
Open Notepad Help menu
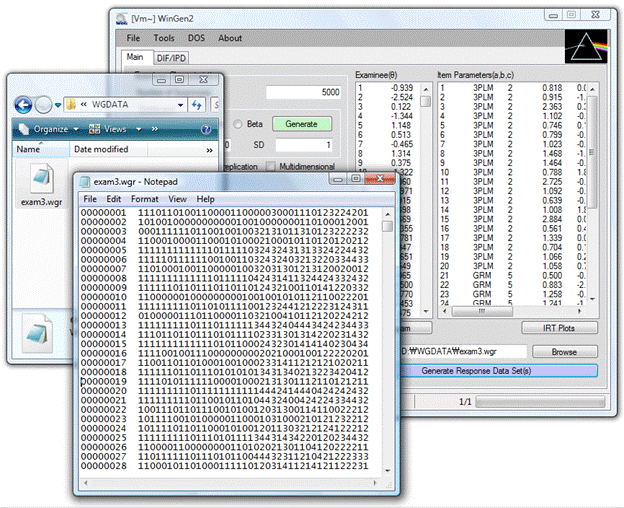coord(205,199)
